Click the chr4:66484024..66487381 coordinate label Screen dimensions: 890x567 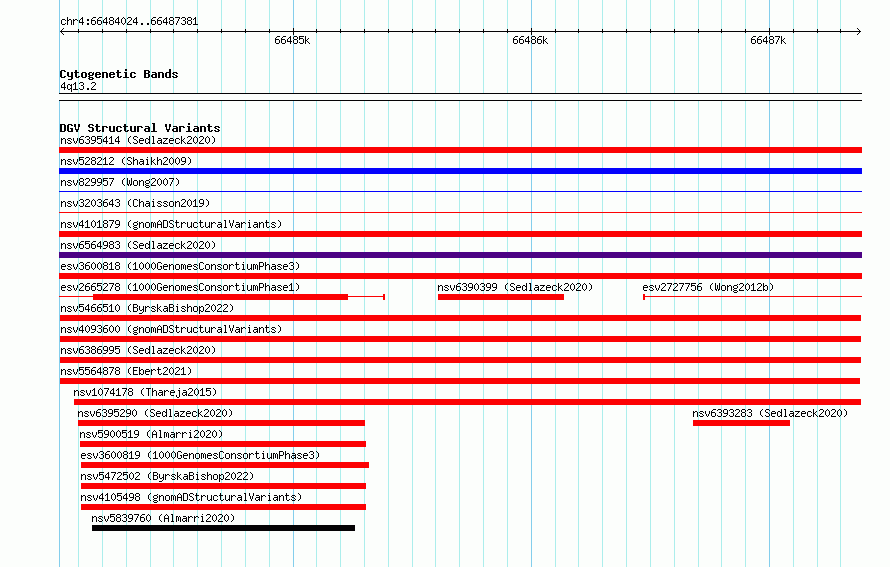pyautogui.click(x=129, y=22)
